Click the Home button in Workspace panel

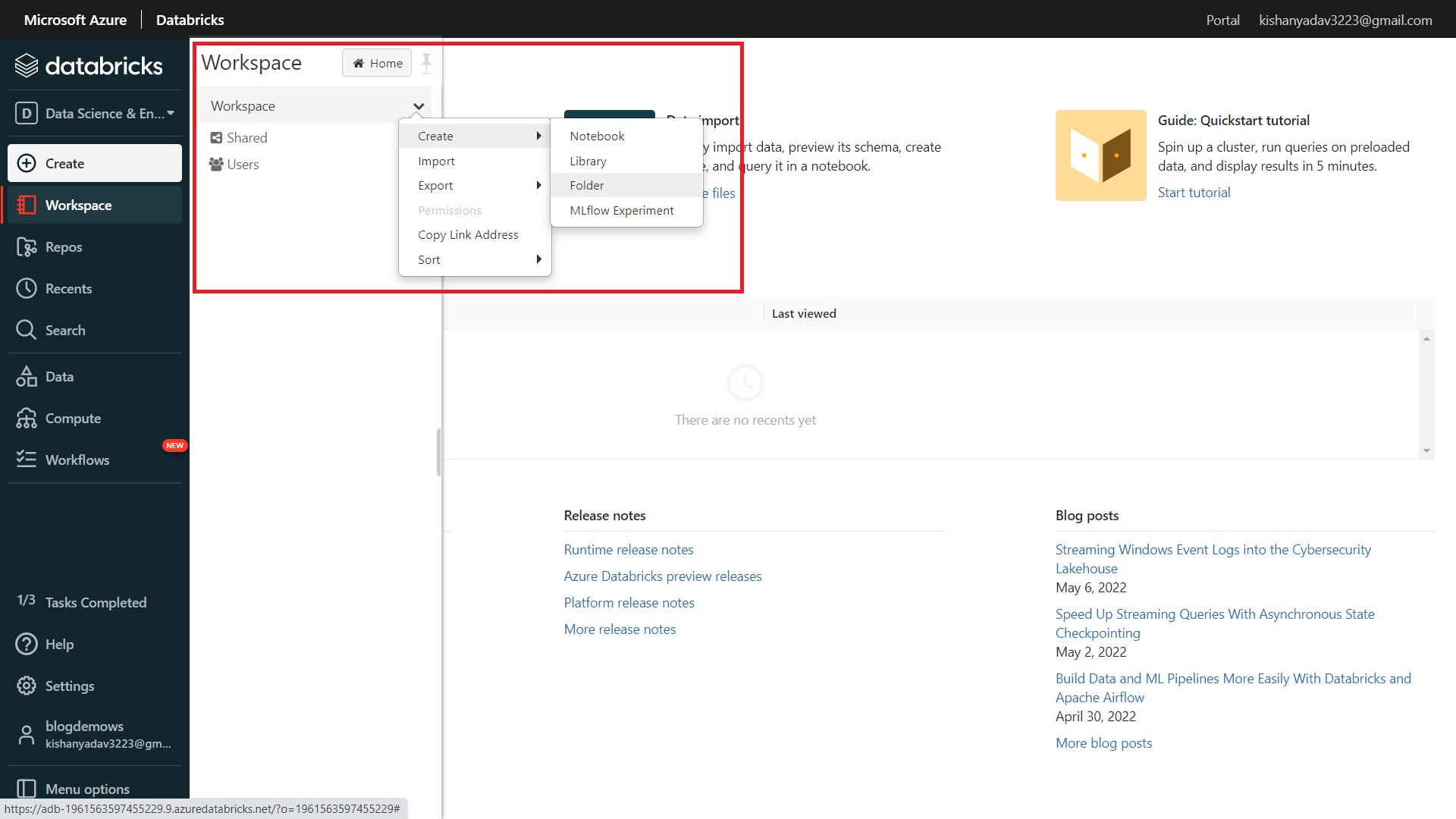coord(377,63)
